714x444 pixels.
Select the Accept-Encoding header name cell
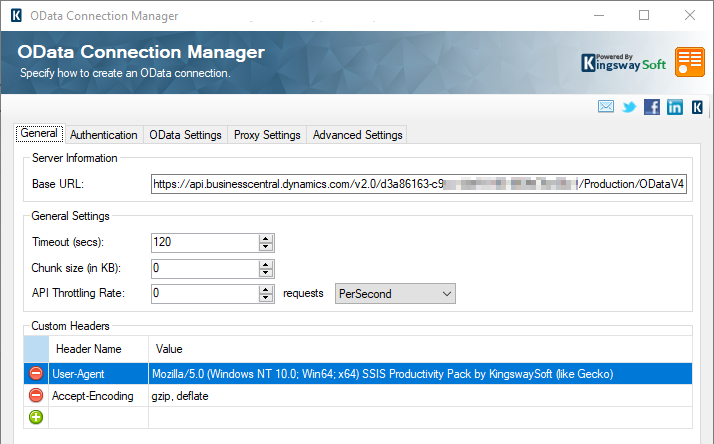98,395
